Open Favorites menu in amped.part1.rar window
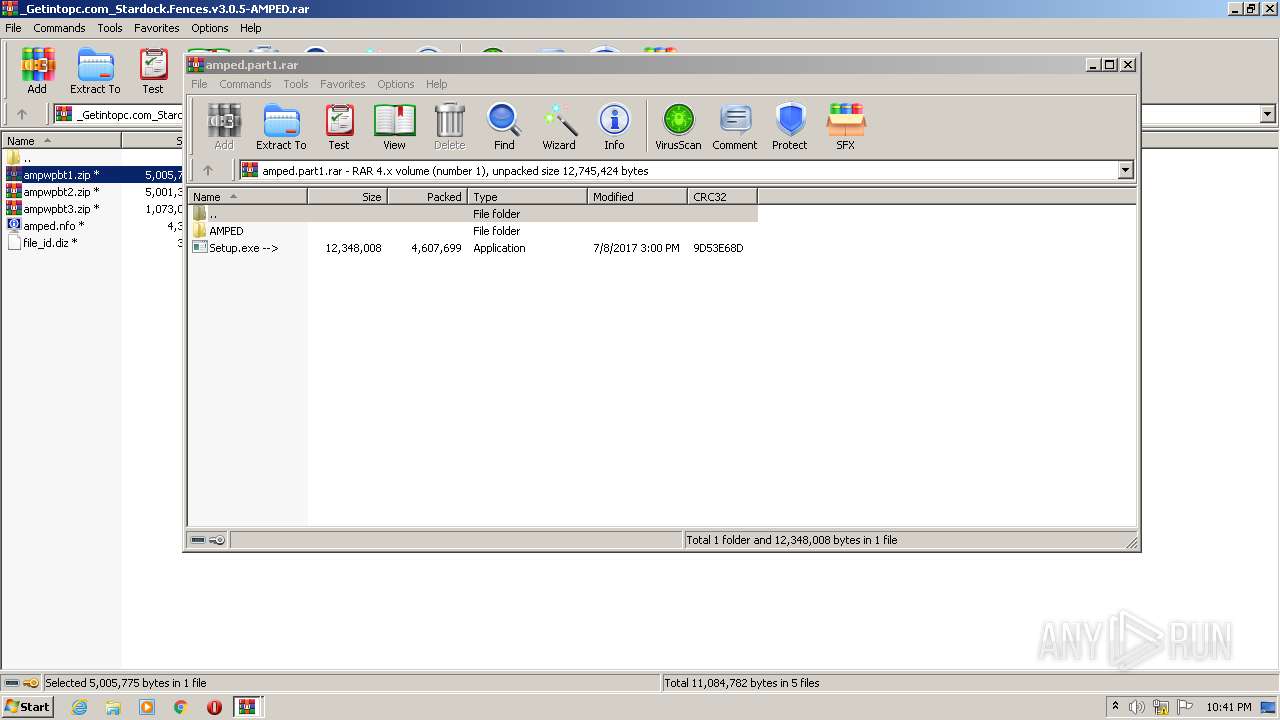 [x=343, y=84]
